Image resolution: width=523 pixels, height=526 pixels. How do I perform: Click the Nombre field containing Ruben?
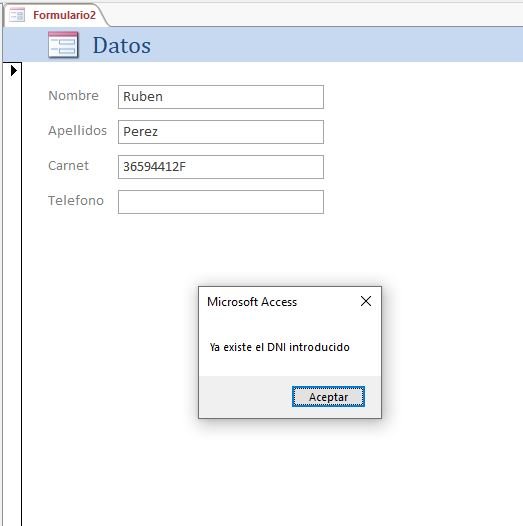(x=221, y=97)
